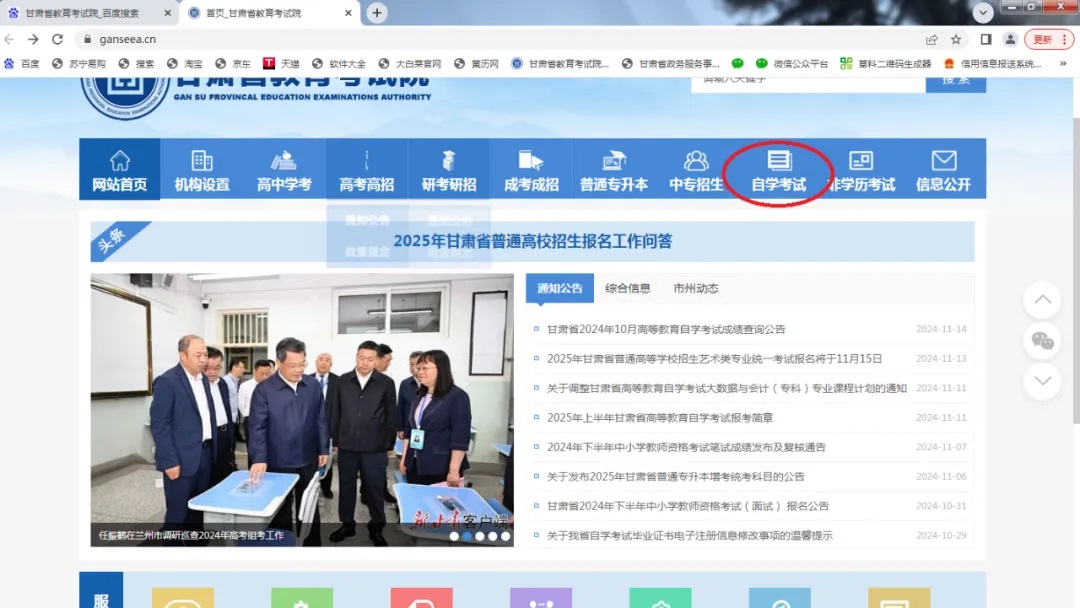
Task: Open the 苏宁易购 bookmark
Action: tap(79, 63)
